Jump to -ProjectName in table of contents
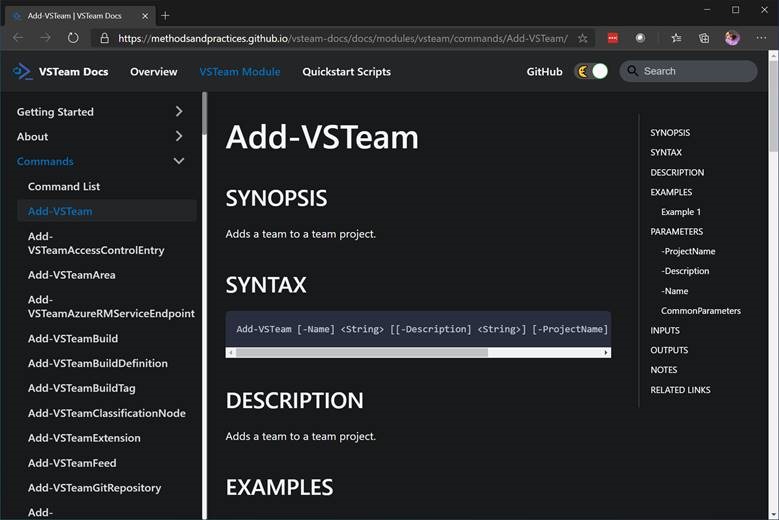779x520 pixels. (688, 251)
